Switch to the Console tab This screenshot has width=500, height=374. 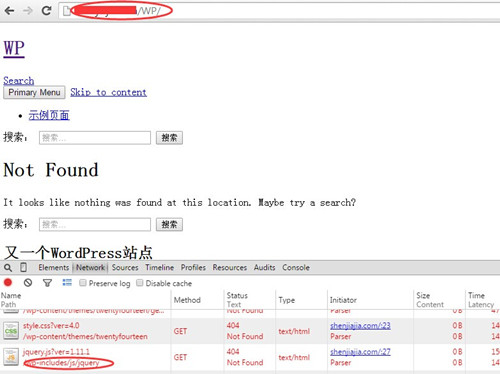pyautogui.click(x=296, y=268)
